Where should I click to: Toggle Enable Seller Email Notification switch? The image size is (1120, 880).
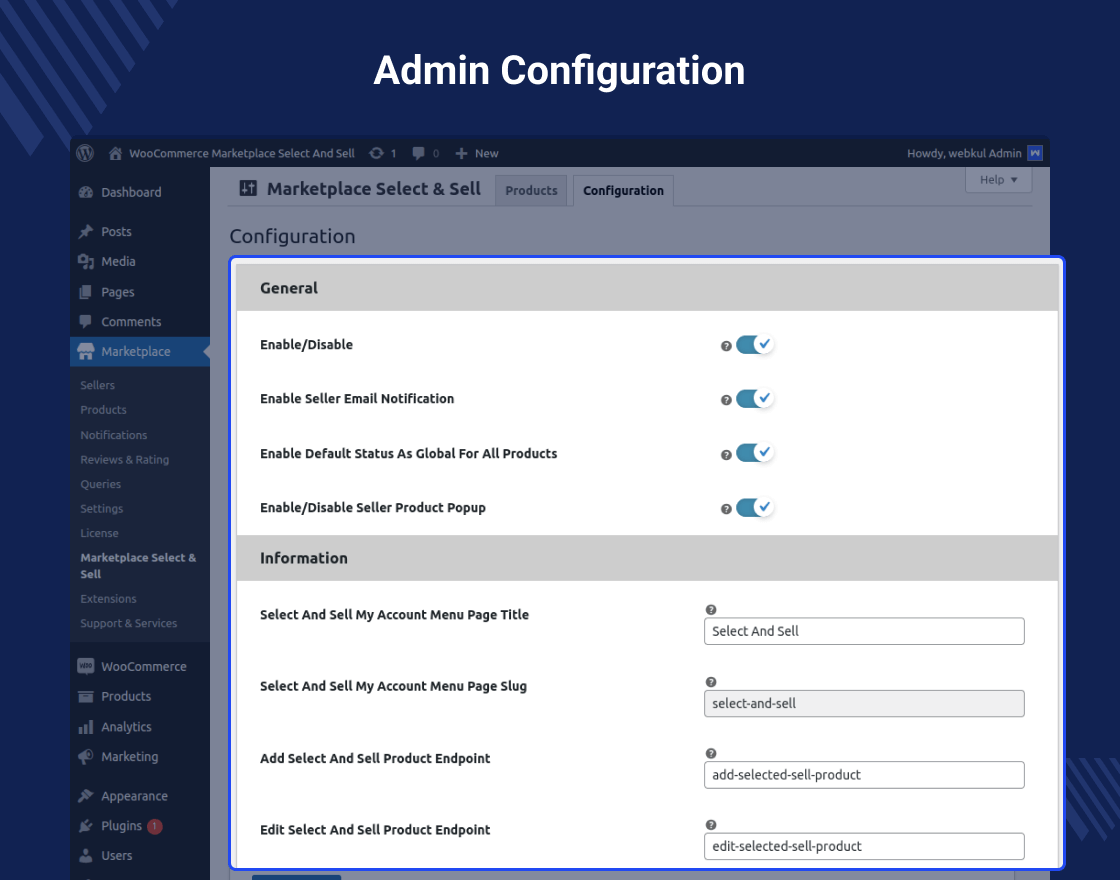coord(755,398)
